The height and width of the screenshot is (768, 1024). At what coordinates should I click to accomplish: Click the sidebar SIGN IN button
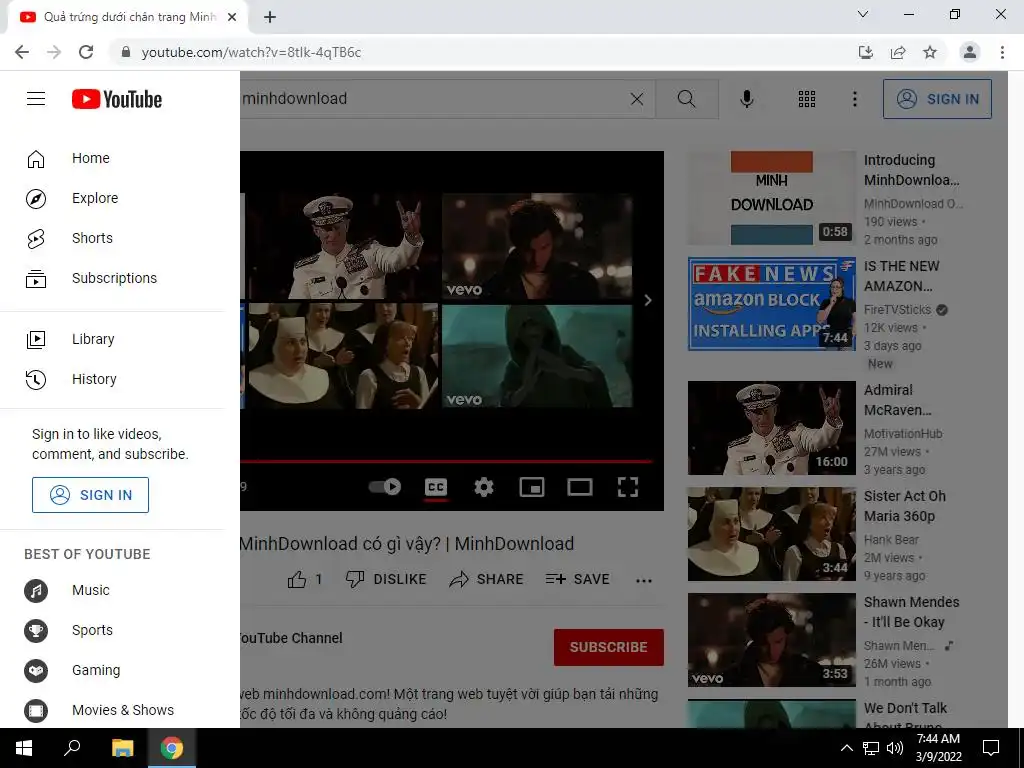click(90, 494)
